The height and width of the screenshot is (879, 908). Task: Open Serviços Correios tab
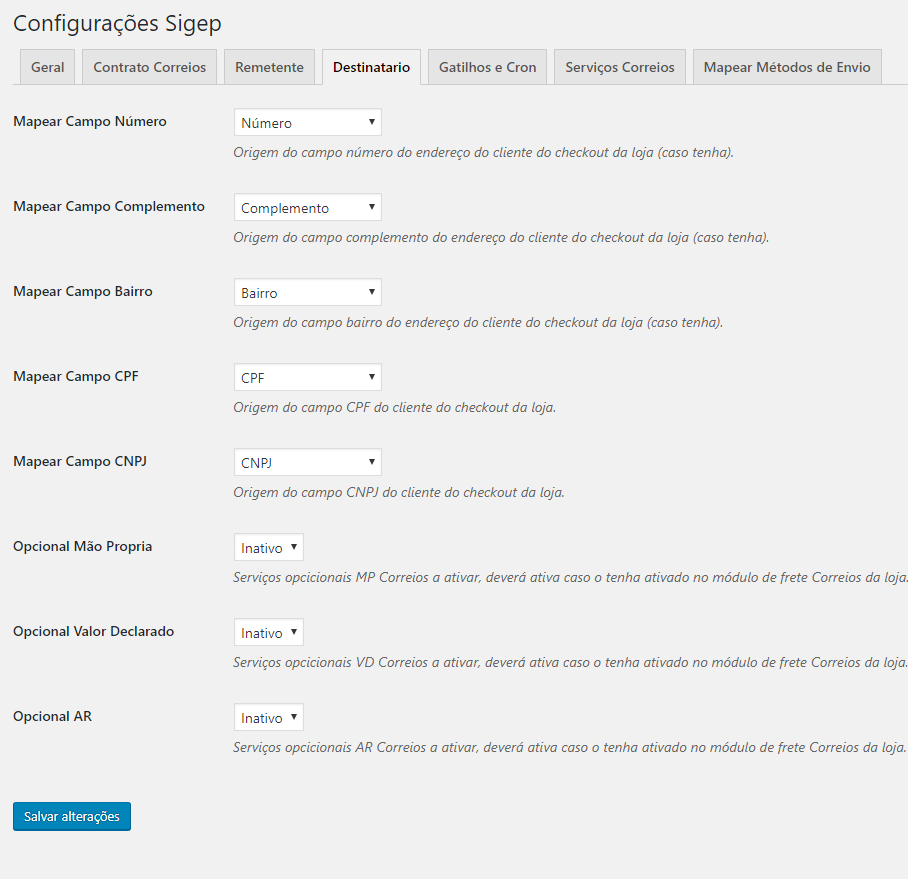point(619,67)
